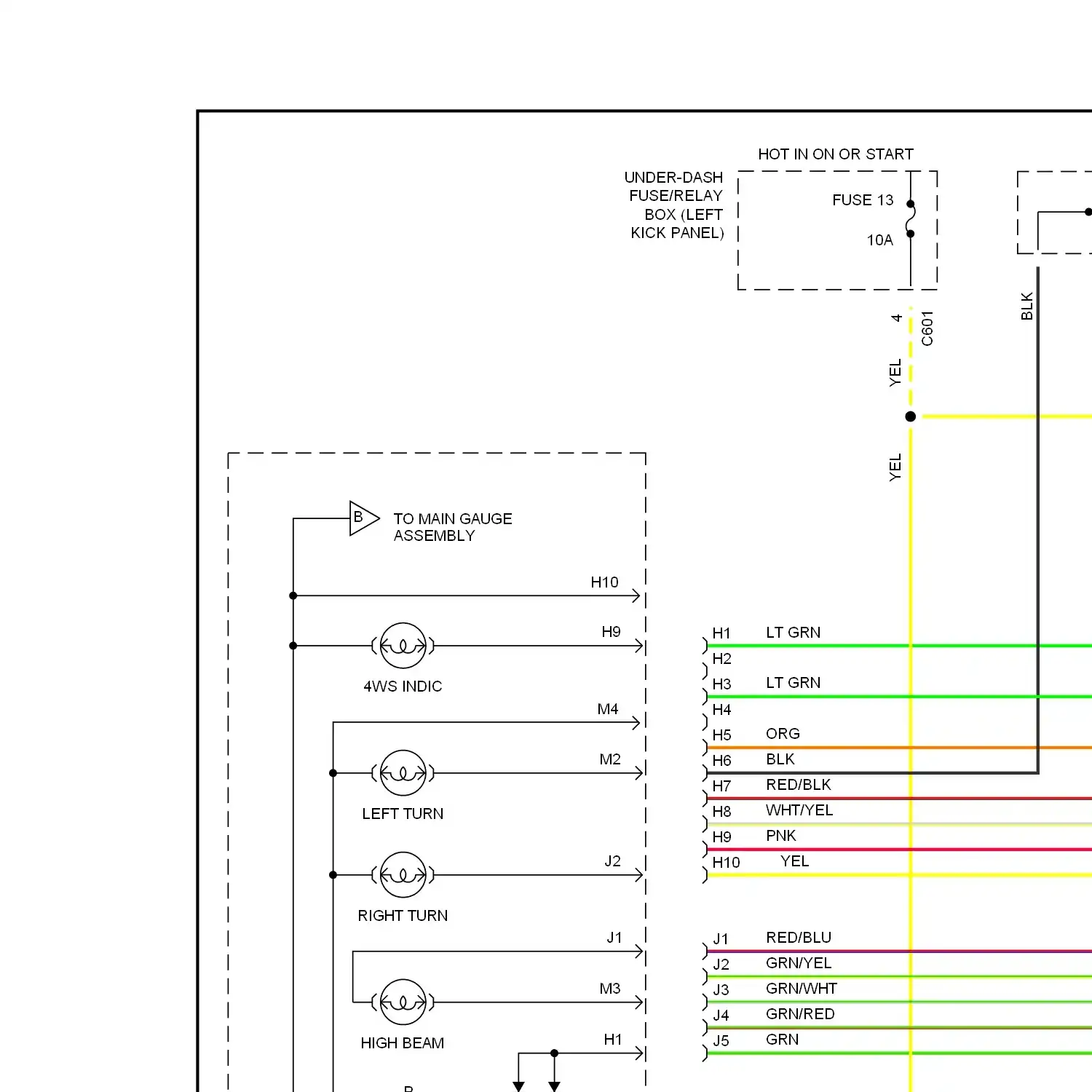Click the RIGHT TURN caption
Screen dimensions: 1092x1092
[403, 916]
